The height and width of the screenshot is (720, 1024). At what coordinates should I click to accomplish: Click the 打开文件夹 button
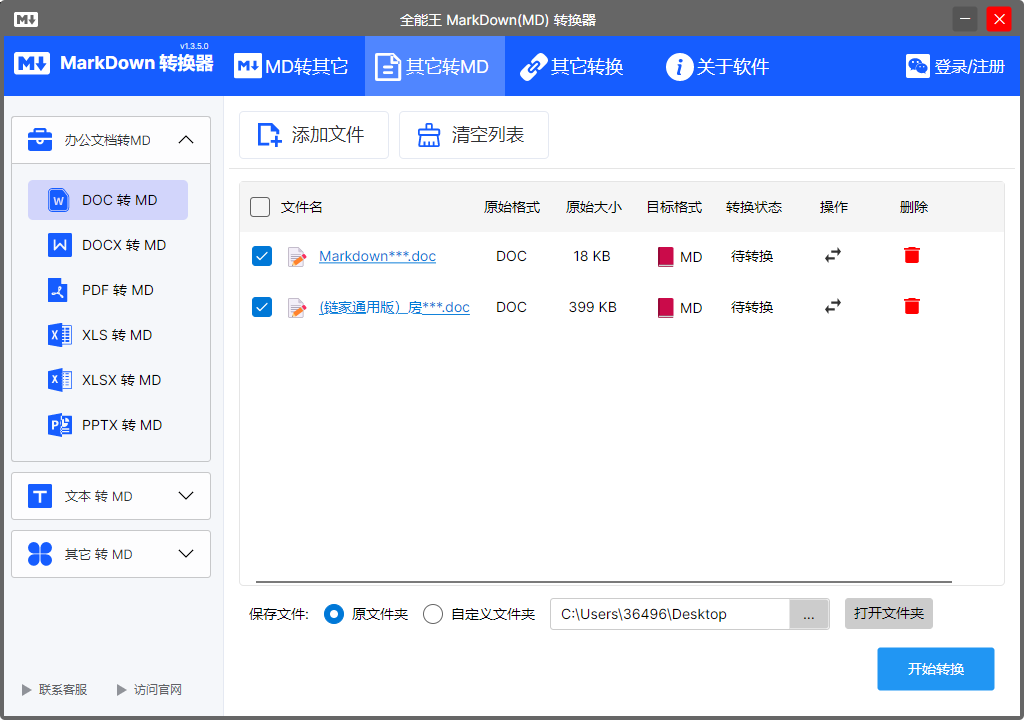click(x=889, y=614)
